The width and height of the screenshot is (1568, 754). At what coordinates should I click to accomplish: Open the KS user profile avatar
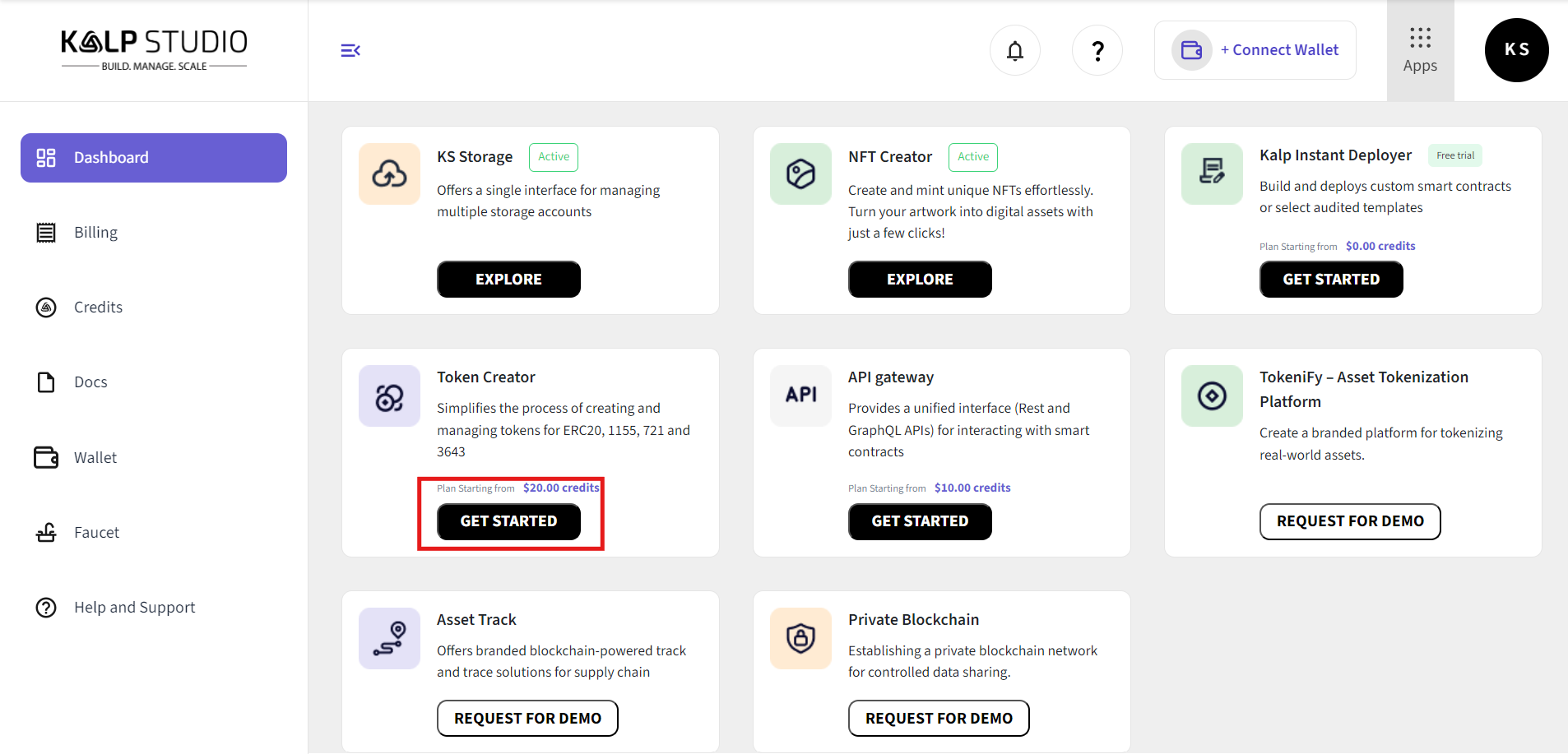tap(1516, 50)
